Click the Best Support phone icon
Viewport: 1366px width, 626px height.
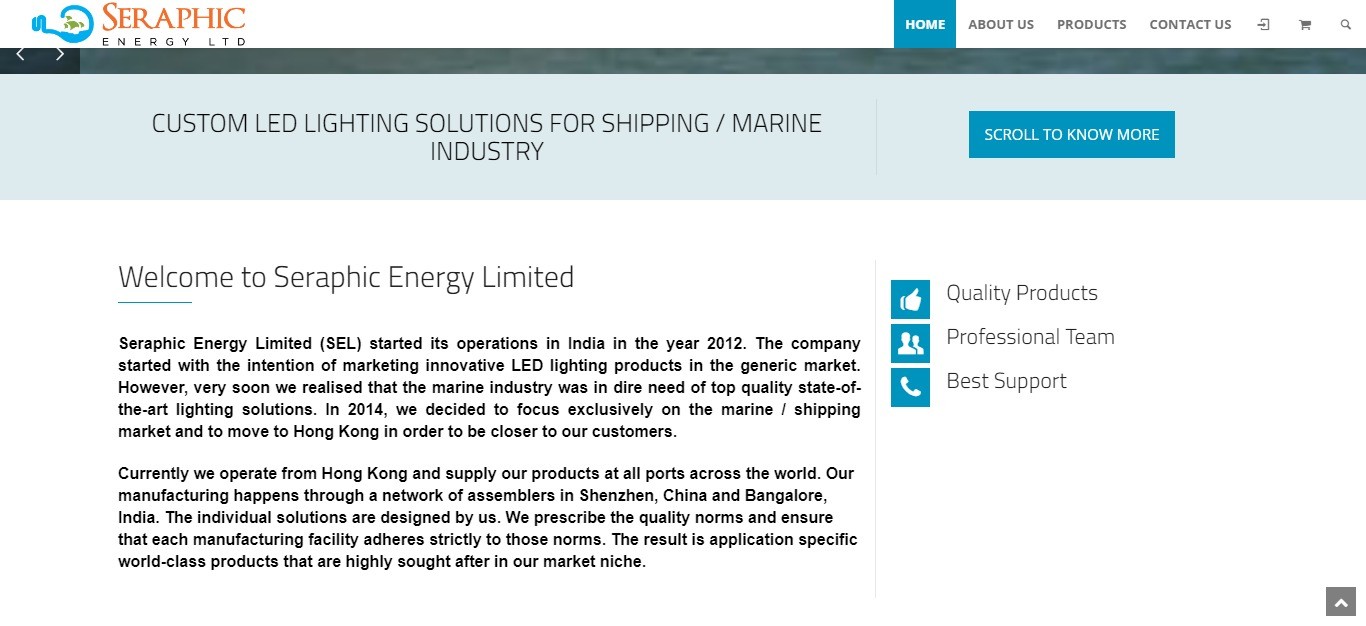(x=910, y=387)
